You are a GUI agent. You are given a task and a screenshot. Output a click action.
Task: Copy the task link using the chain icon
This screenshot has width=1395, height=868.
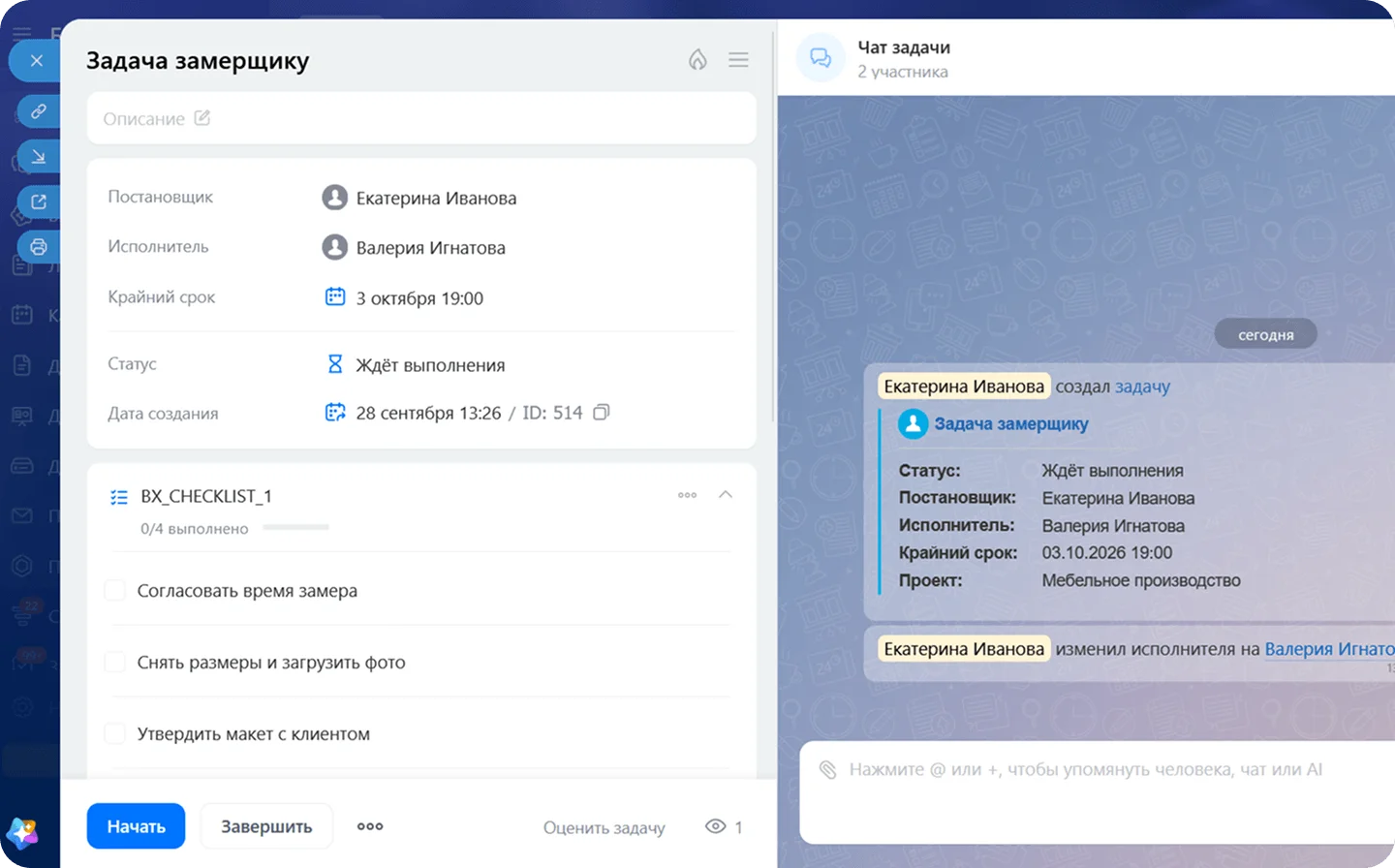pos(39,111)
